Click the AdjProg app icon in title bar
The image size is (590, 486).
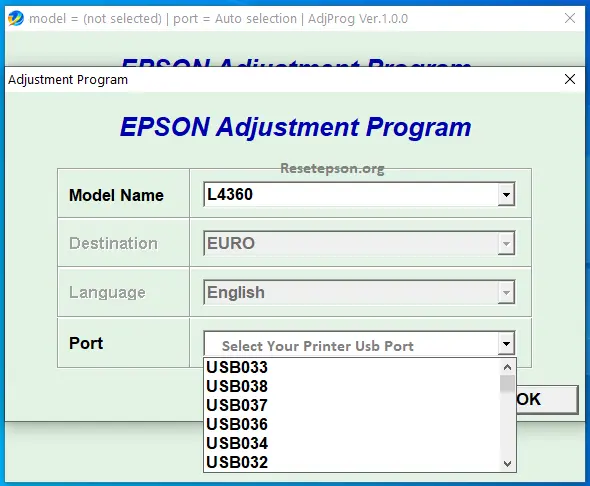click(x=16, y=18)
